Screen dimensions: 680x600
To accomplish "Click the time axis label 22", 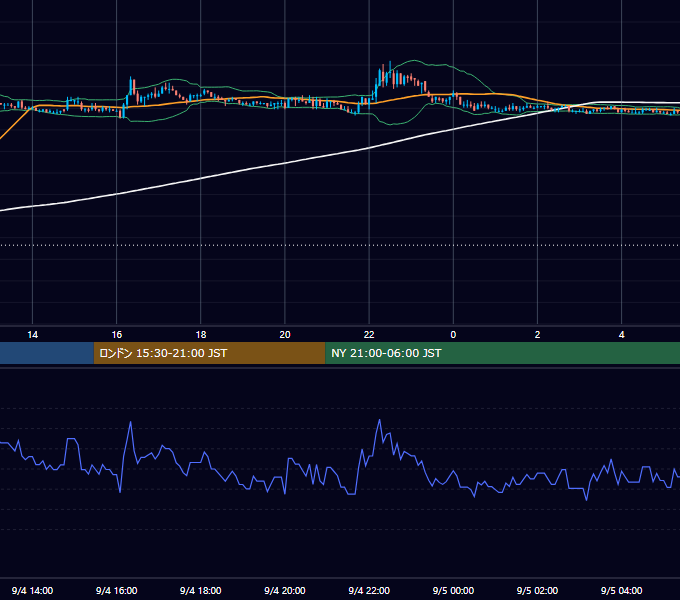I will [369, 335].
